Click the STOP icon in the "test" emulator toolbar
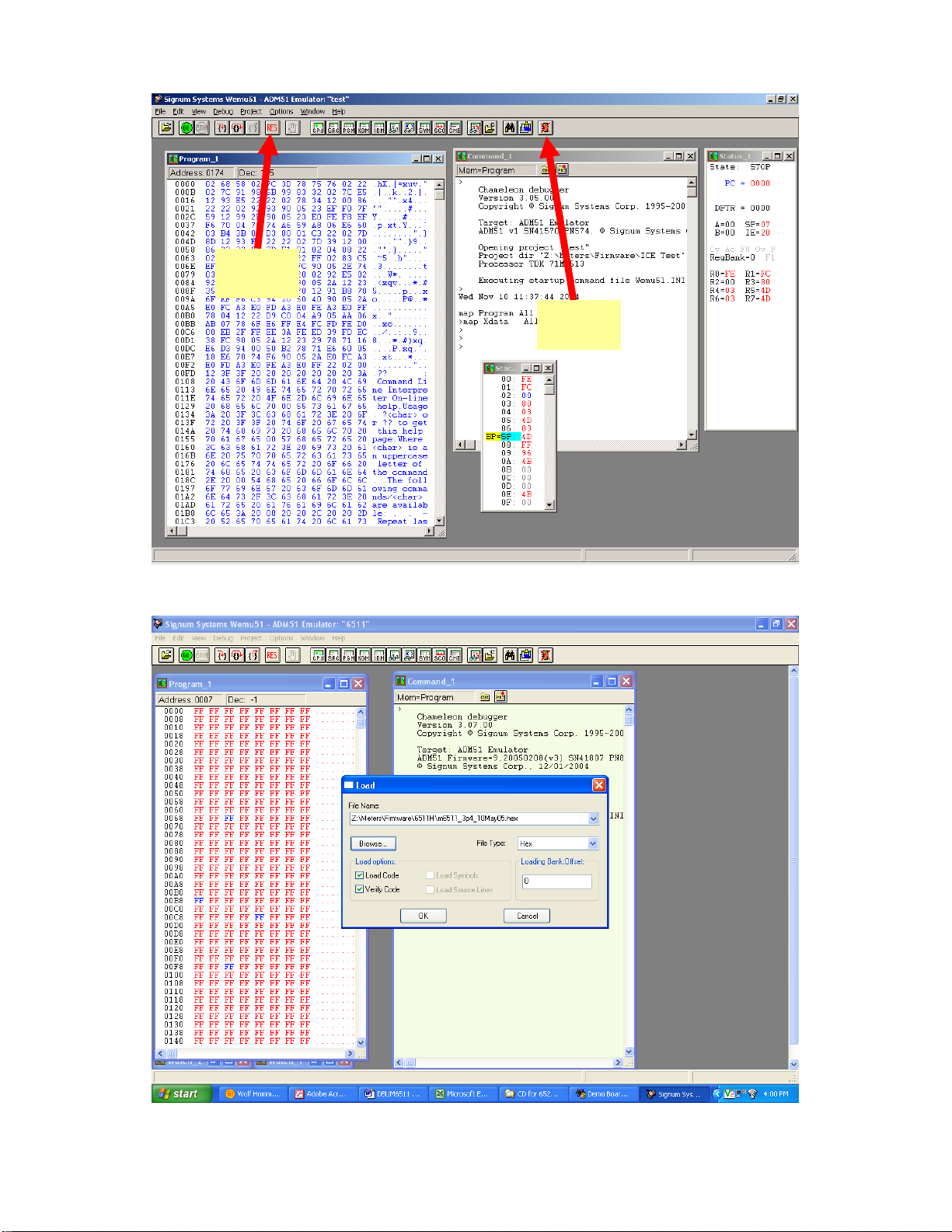 (202, 127)
